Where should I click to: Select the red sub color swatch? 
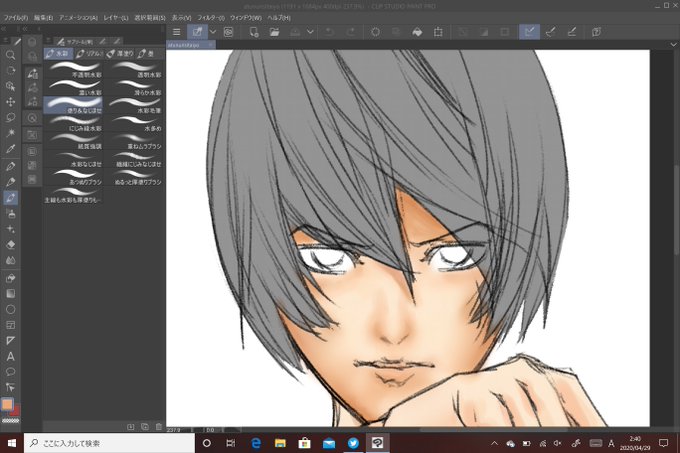coord(16,411)
